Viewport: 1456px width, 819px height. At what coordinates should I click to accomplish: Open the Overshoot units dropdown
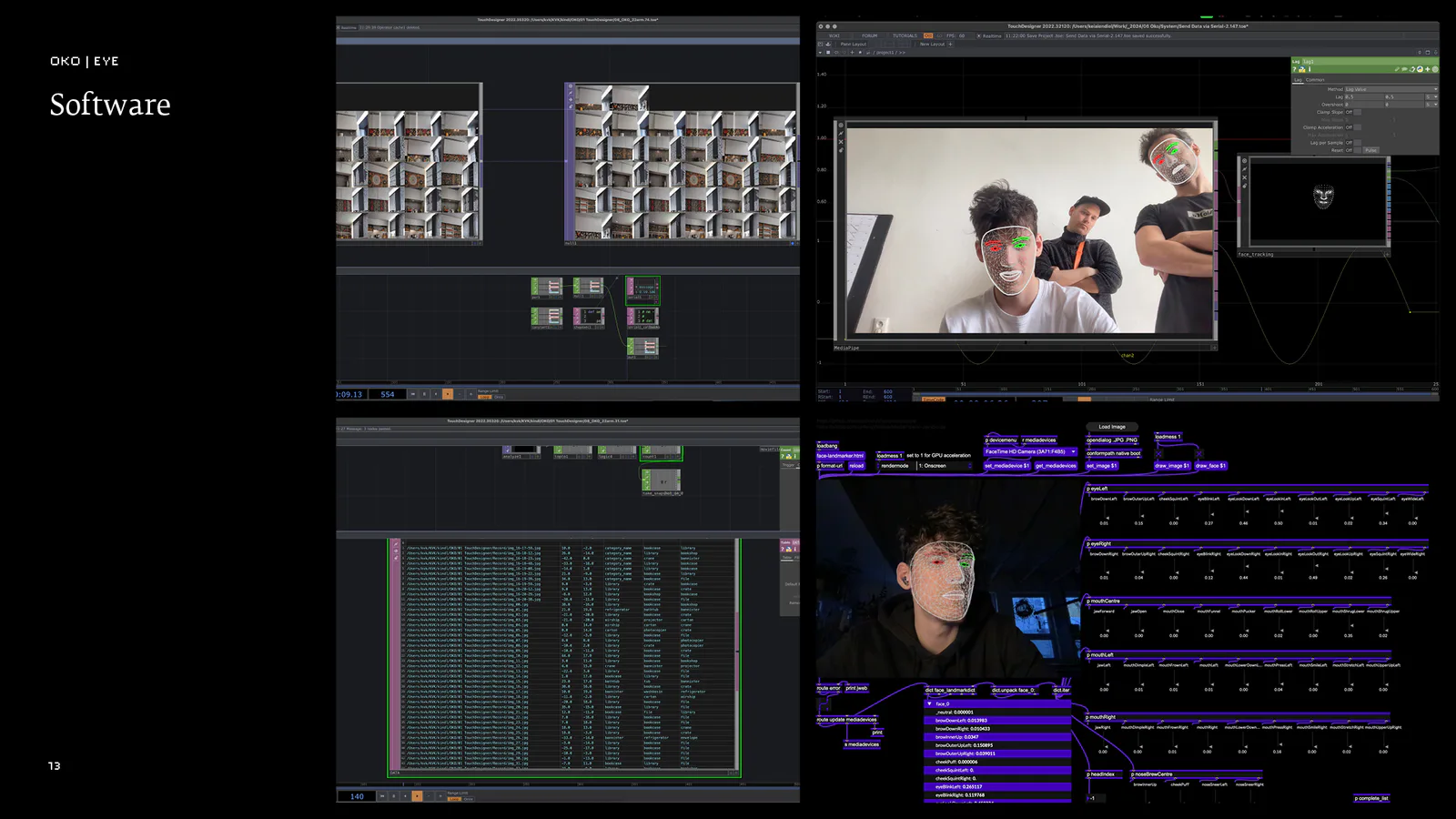(x=1431, y=105)
